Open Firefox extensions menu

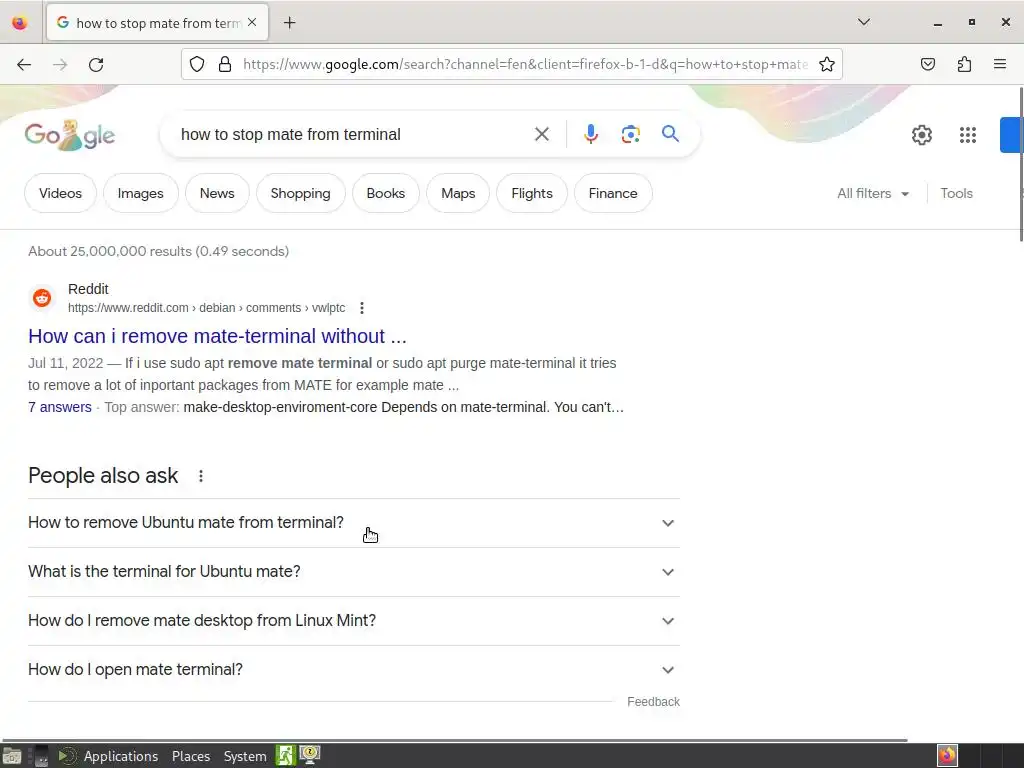[x=965, y=64]
